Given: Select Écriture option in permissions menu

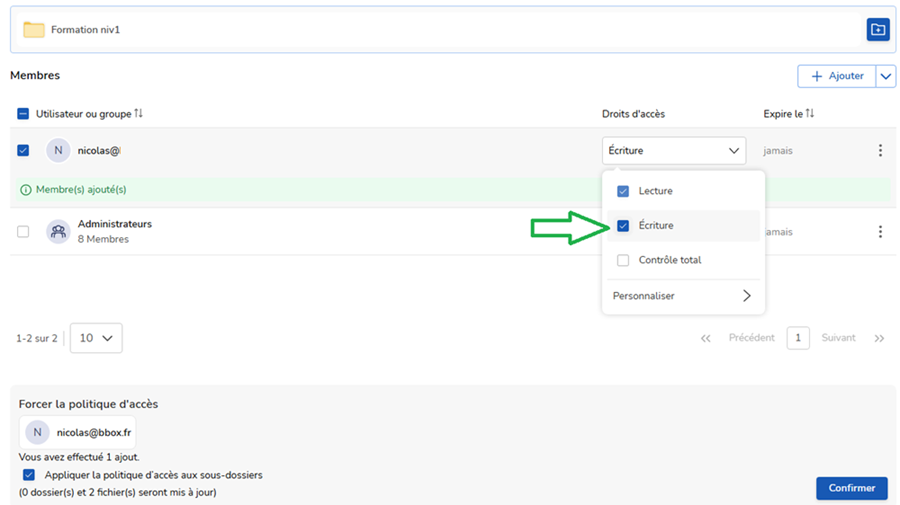Looking at the screenshot, I should pos(656,226).
